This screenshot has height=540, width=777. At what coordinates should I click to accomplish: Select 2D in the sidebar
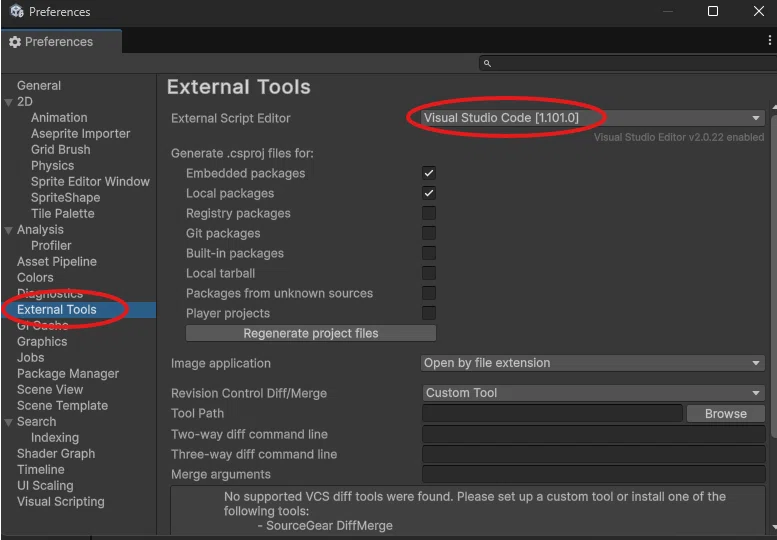[x=25, y=102]
